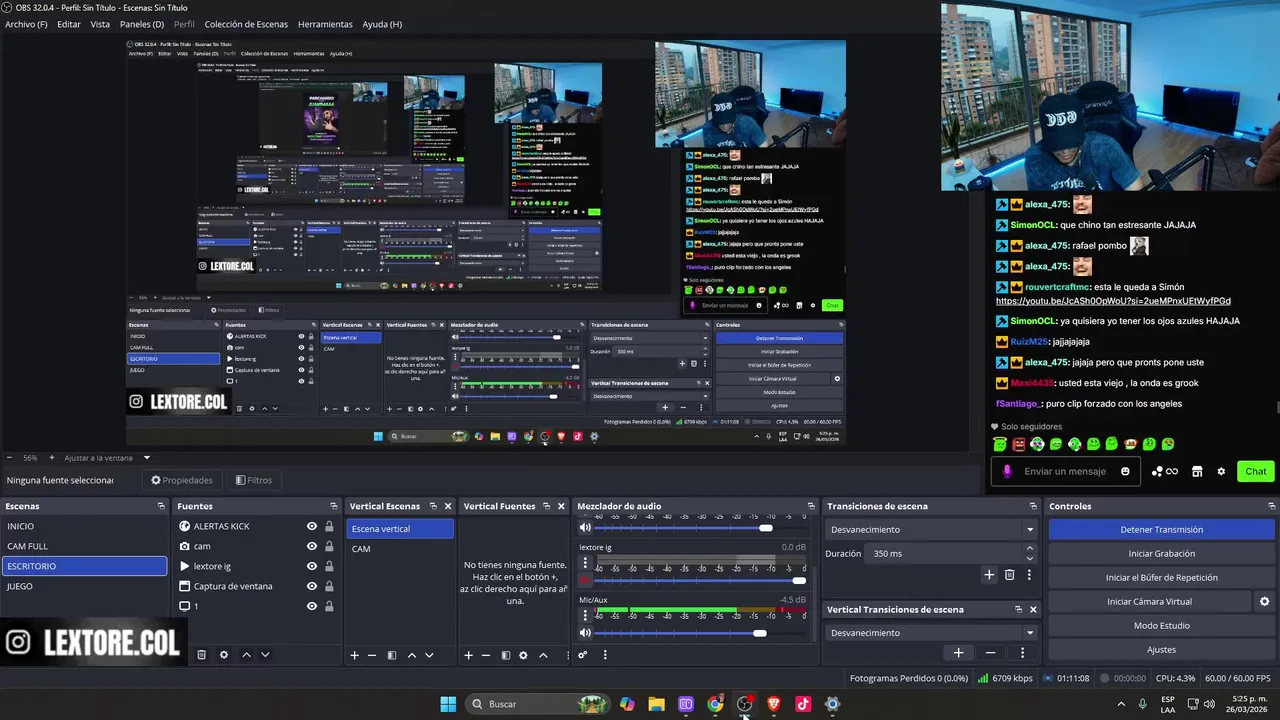The height and width of the screenshot is (720, 1280).
Task: Open Ajustes from Controles panel
Action: click(x=1161, y=649)
